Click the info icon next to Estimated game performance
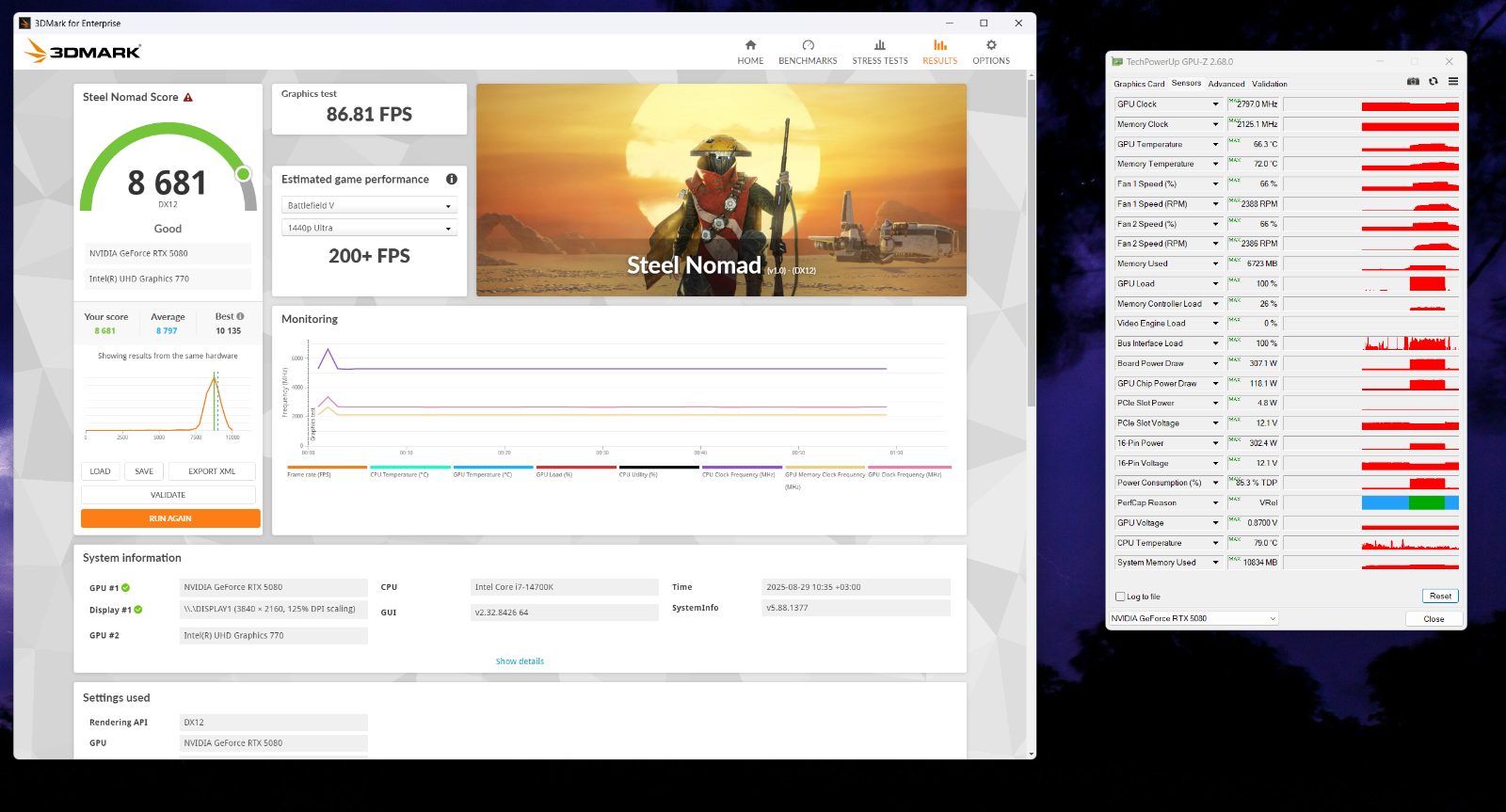The width and height of the screenshot is (1506, 812). (x=452, y=179)
